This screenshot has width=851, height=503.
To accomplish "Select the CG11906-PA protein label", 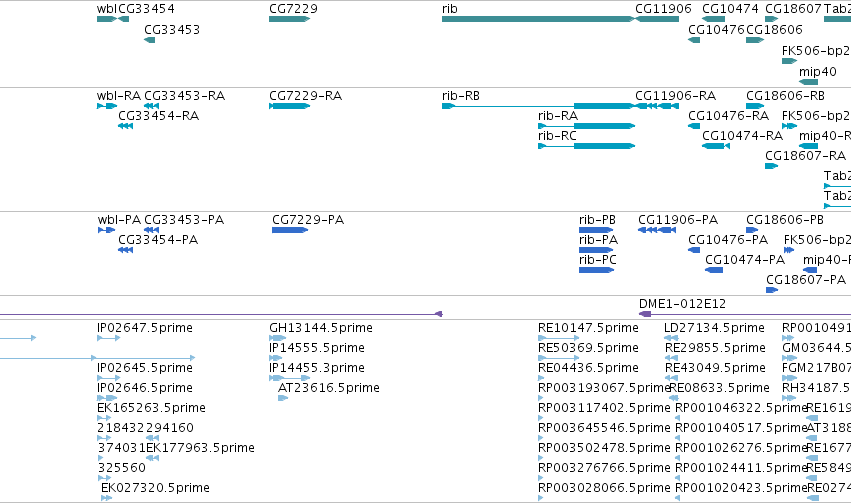I will (678, 220).
